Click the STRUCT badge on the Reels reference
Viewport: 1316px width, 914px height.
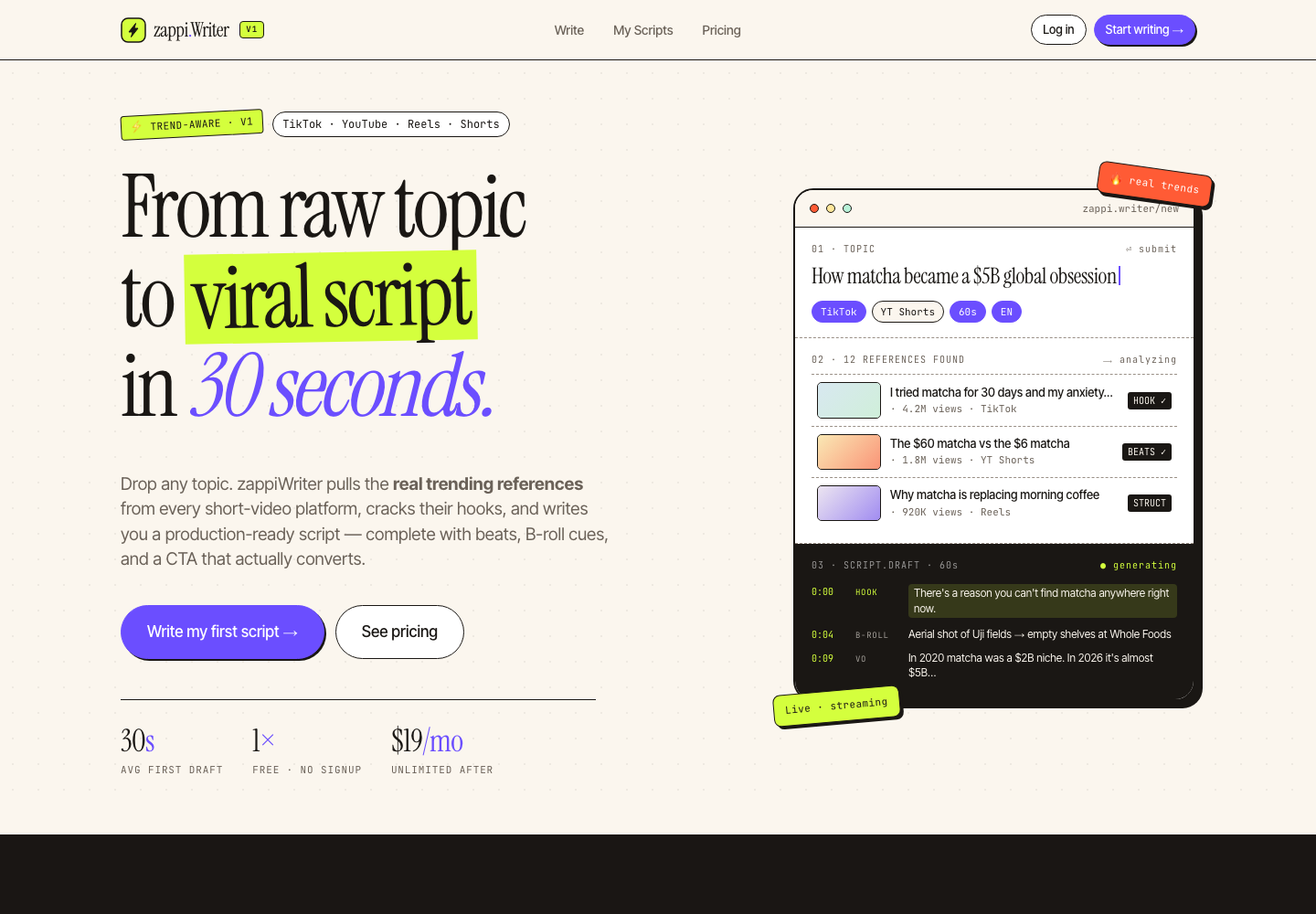pos(1149,503)
